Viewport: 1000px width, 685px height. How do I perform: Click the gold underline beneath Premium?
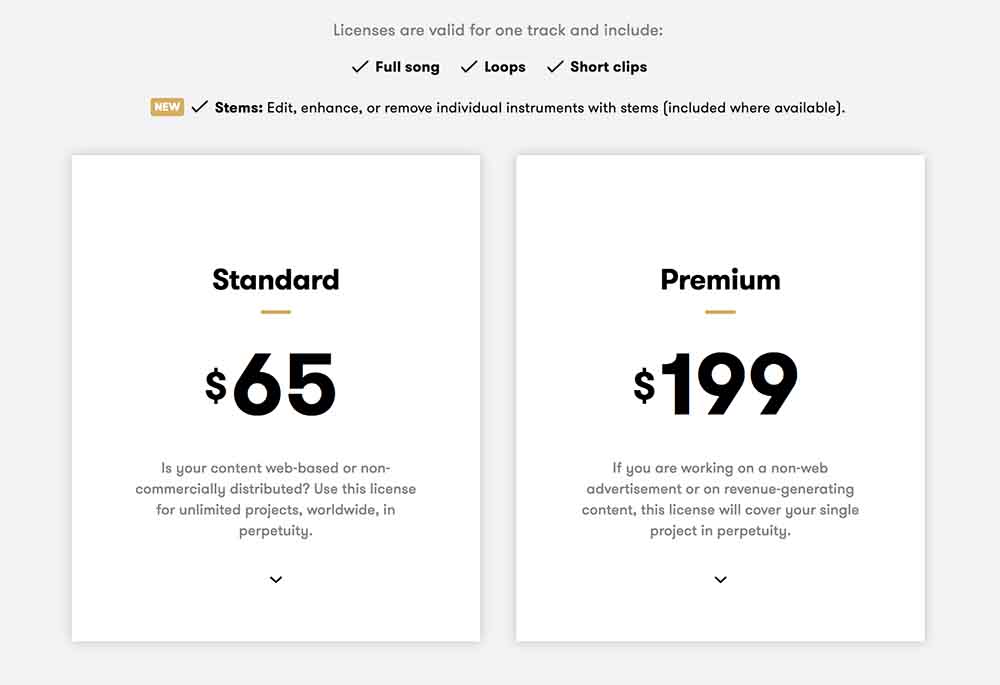pyautogui.click(x=720, y=312)
